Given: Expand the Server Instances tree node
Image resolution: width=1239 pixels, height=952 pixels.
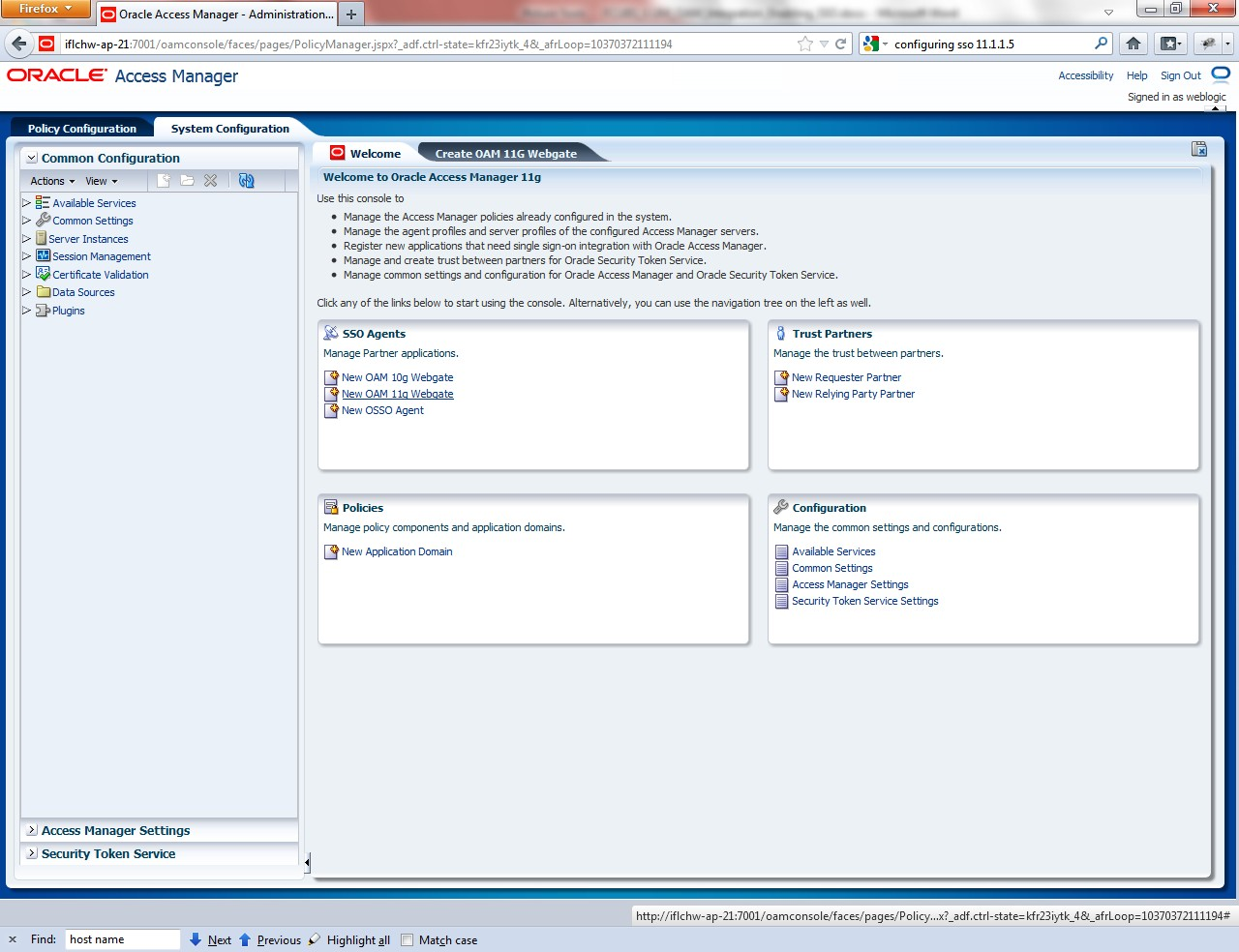Looking at the screenshot, I should 26,238.
